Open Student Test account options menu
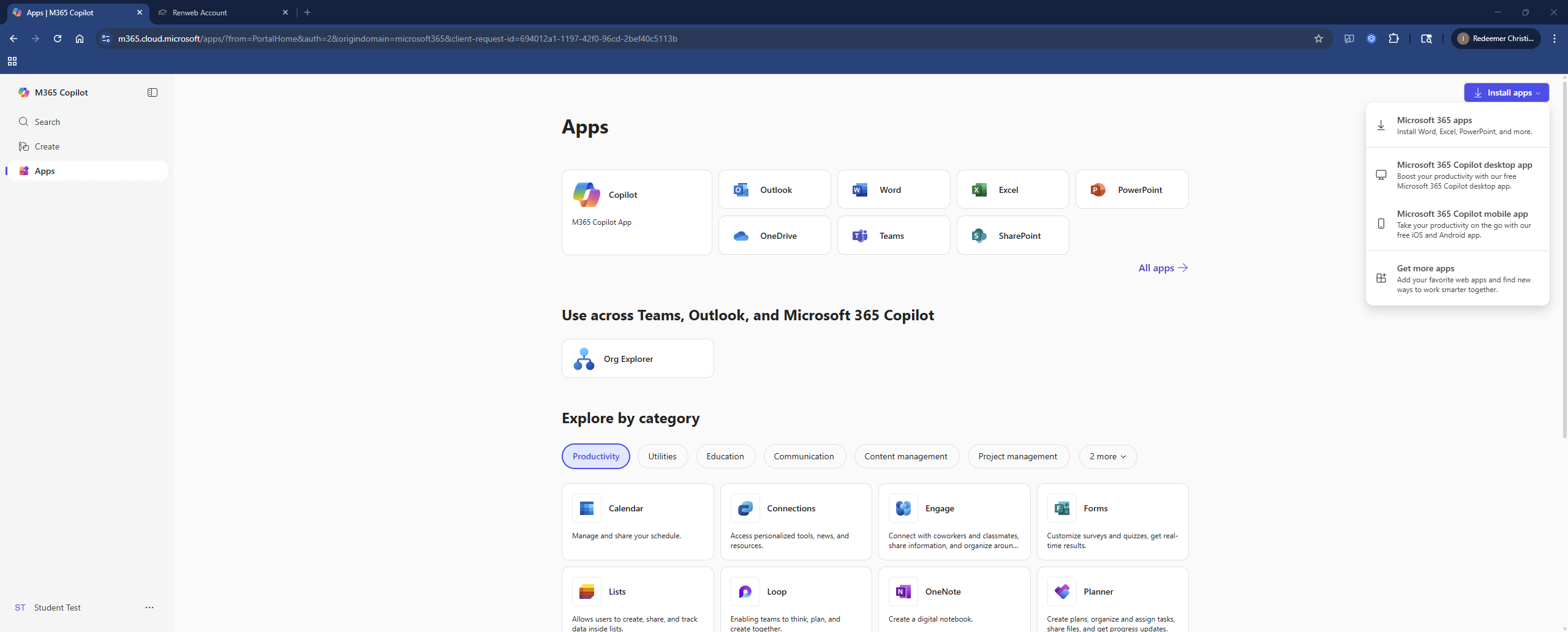 coord(149,608)
